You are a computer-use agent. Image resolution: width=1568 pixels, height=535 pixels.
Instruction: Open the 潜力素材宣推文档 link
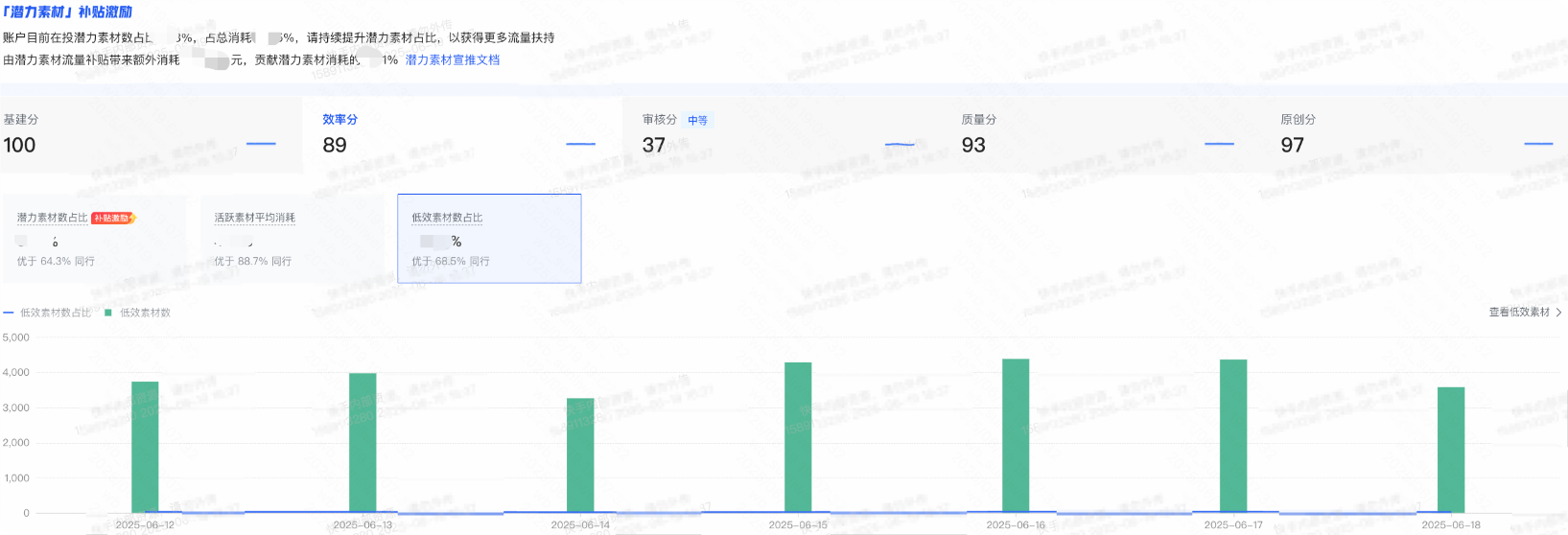452,59
